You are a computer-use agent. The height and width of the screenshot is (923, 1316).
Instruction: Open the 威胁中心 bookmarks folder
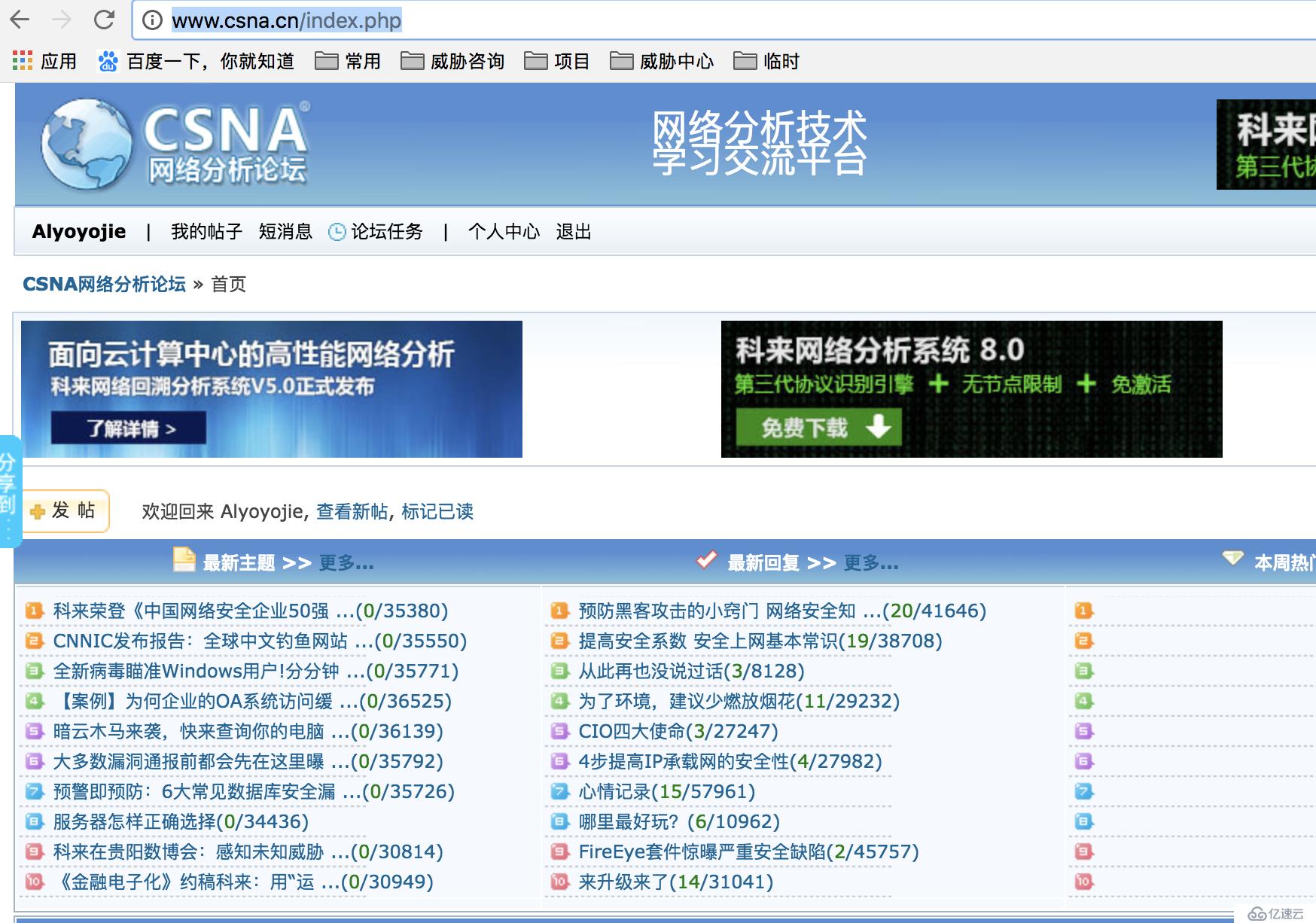click(x=662, y=61)
